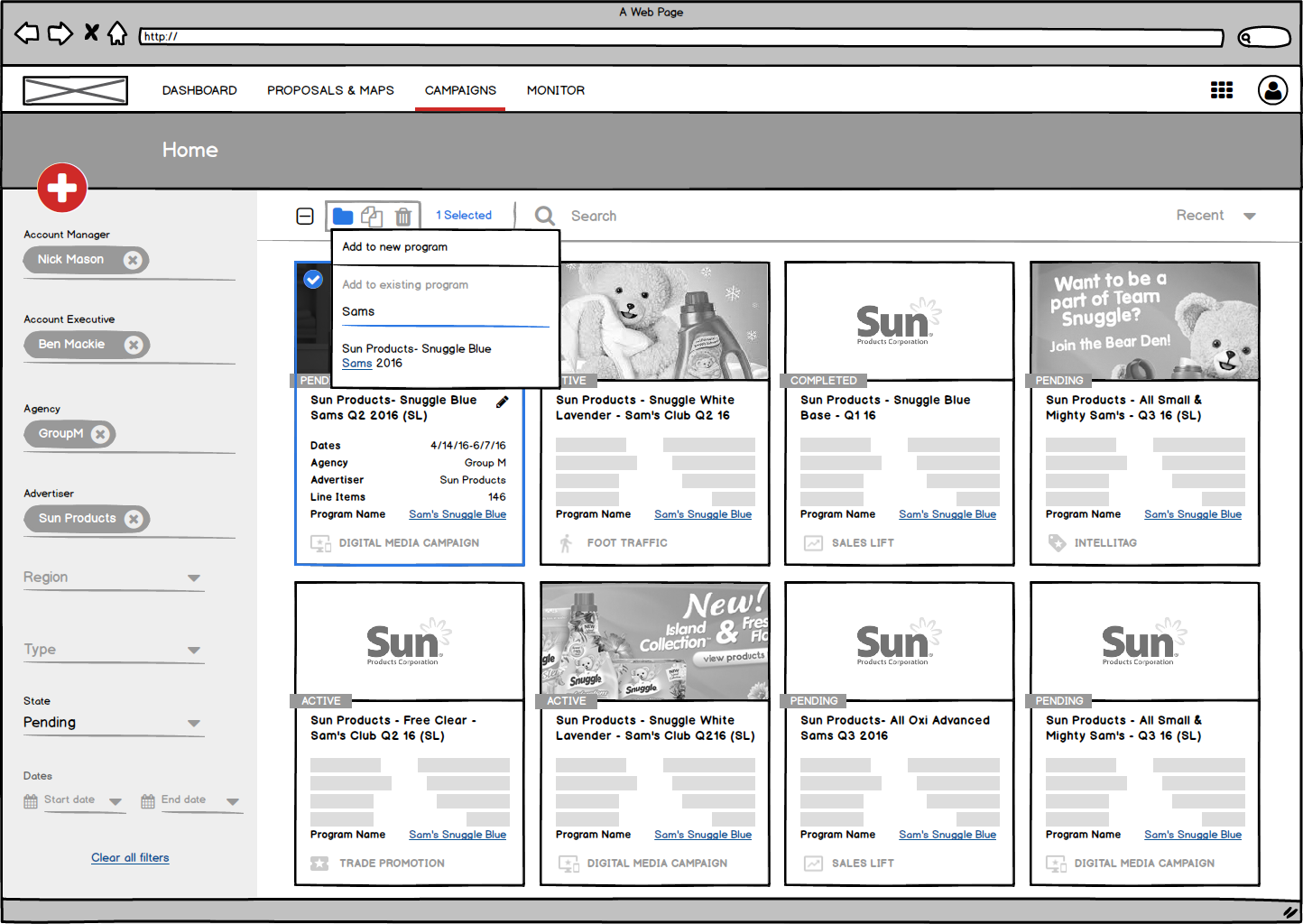
Task: Click the Clear all filters link
Action: click(x=130, y=857)
